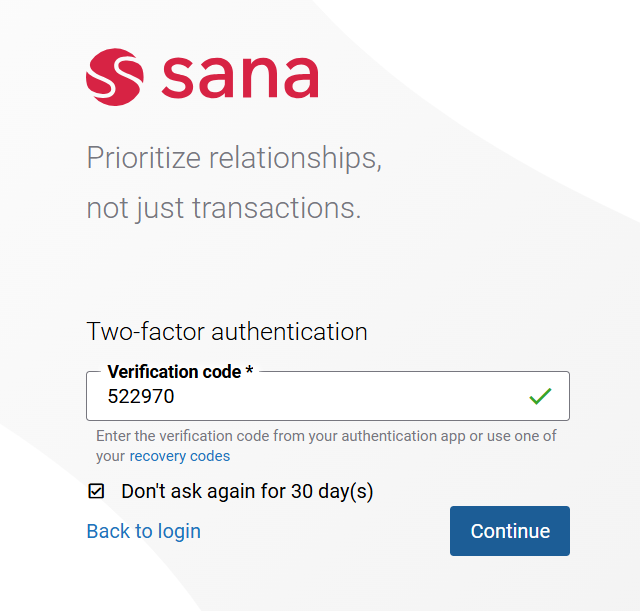Image resolution: width=640 pixels, height=611 pixels.
Task: Click the "Prioritize relationships," tagline line
Action: (x=234, y=158)
